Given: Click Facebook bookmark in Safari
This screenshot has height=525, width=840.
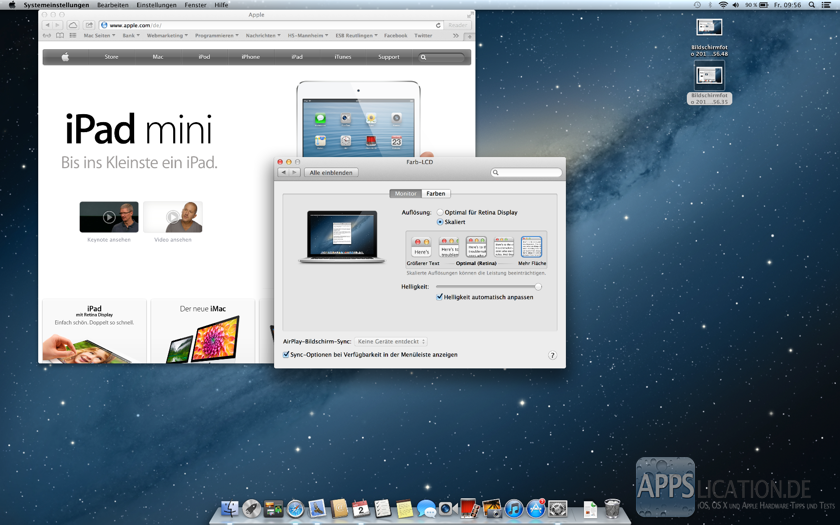Looking at the screenshot, I should click(x=395, y=35).
